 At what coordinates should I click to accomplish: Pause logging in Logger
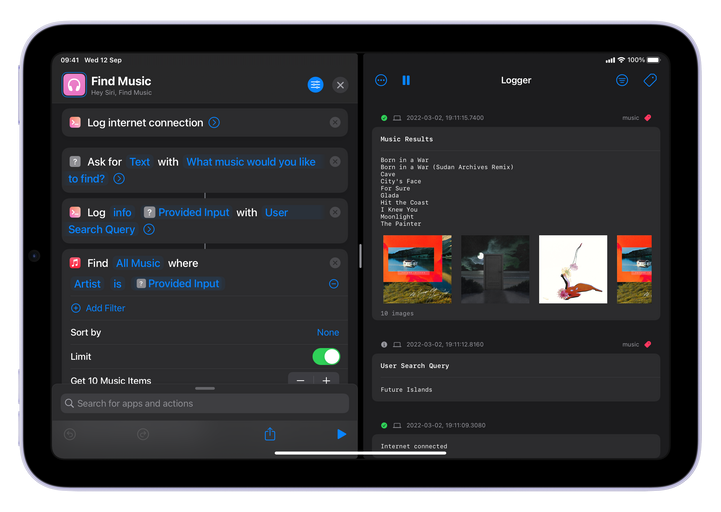[406, 81]
